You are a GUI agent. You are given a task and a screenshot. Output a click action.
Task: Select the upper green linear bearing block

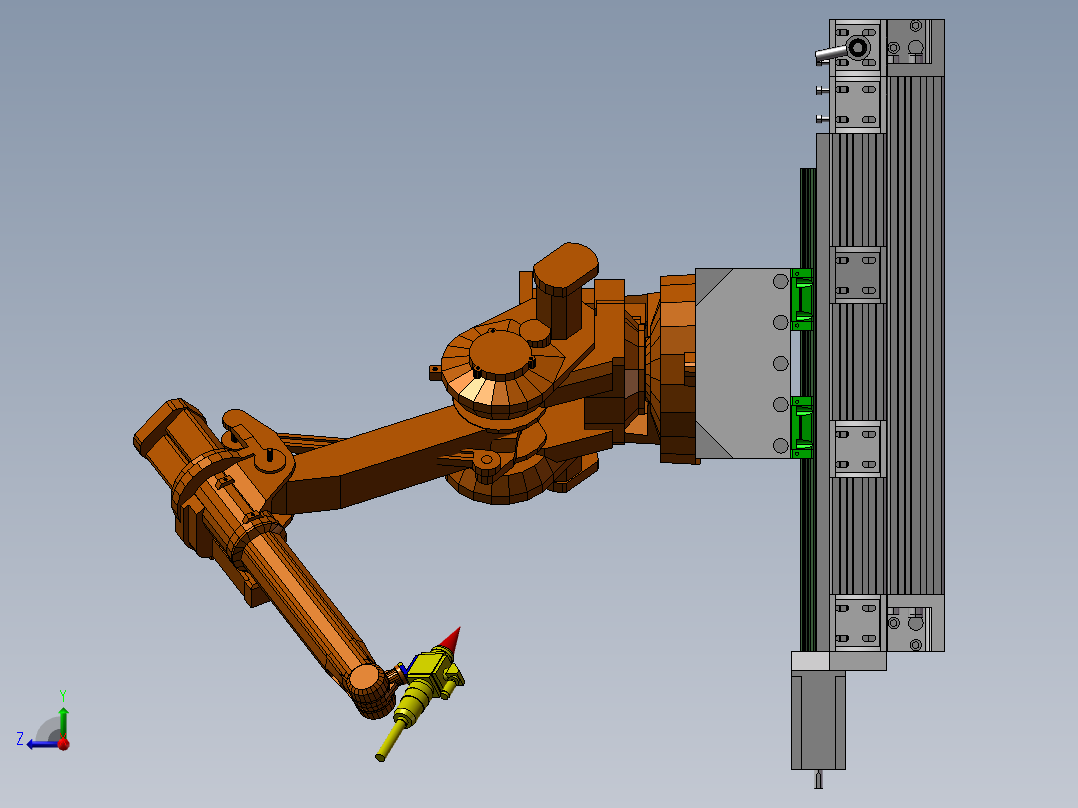[x=802, y=299]
